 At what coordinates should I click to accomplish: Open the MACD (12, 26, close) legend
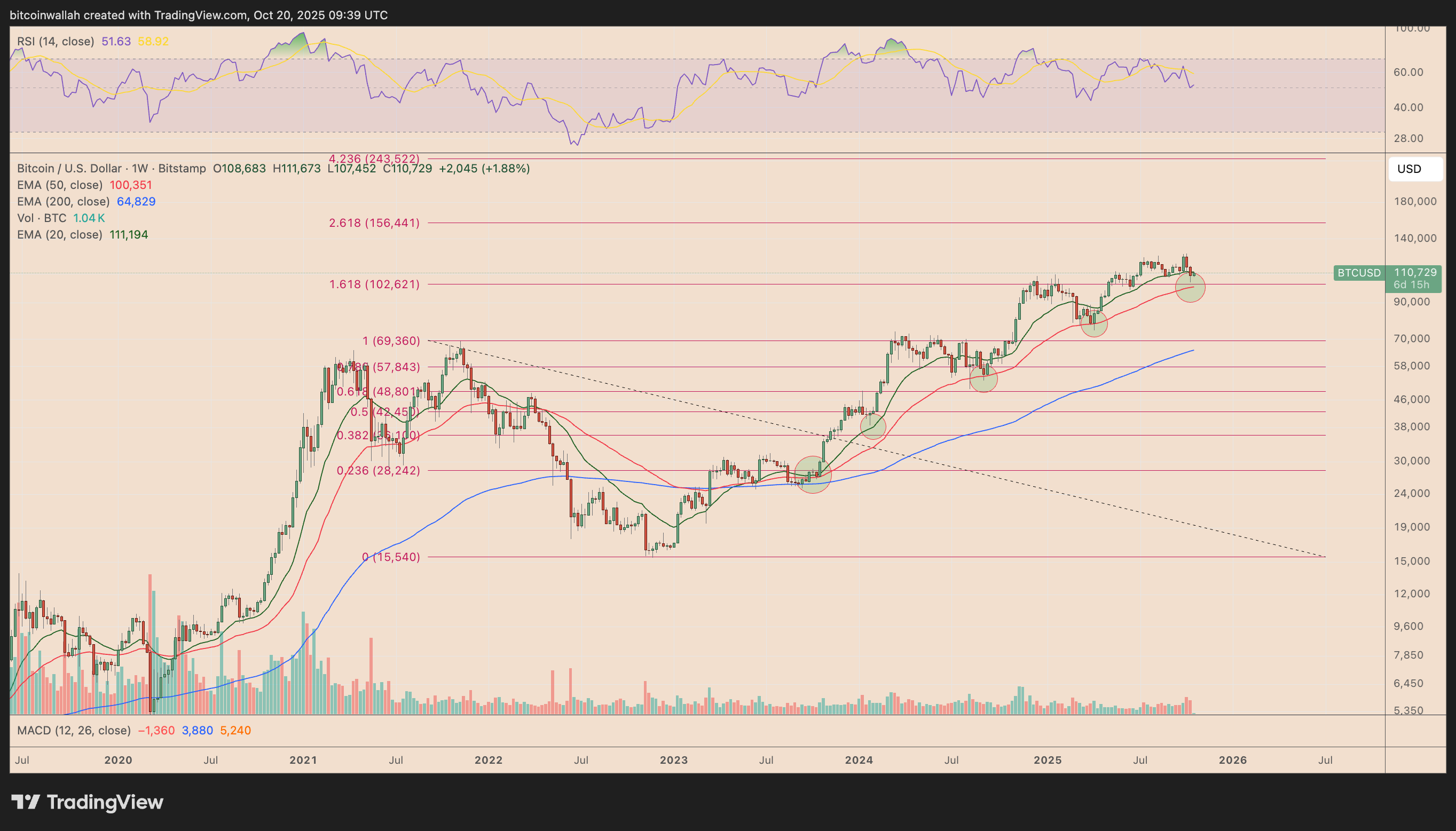coord(74,731)
